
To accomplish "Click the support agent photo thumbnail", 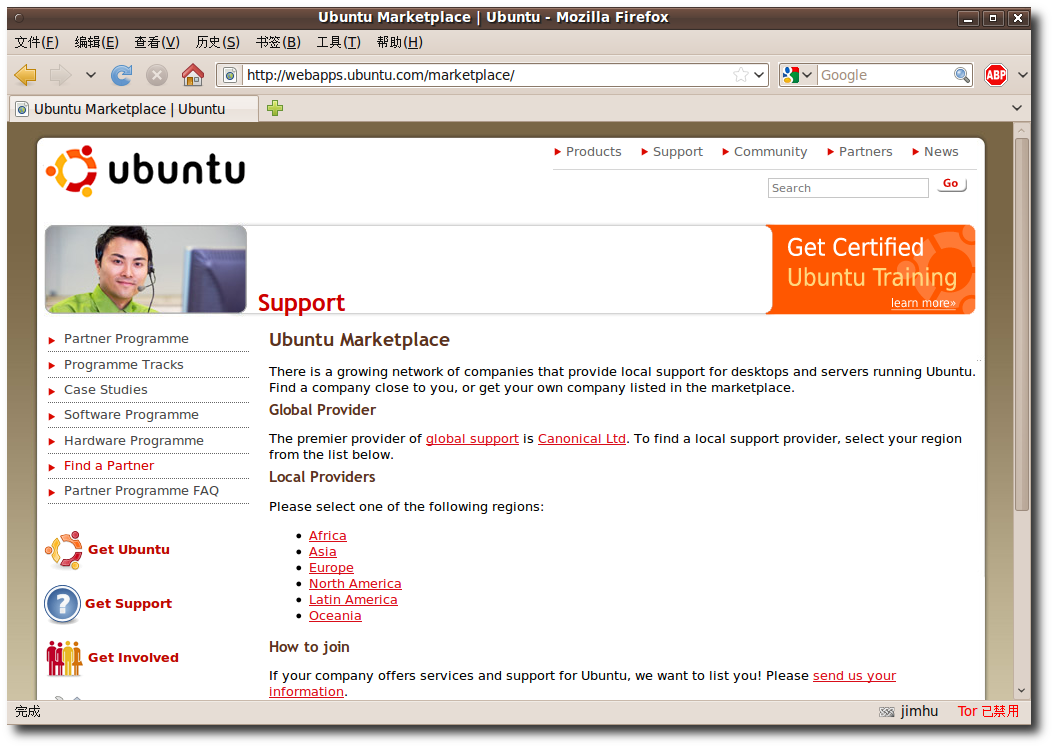I will (x=146, y=269).
